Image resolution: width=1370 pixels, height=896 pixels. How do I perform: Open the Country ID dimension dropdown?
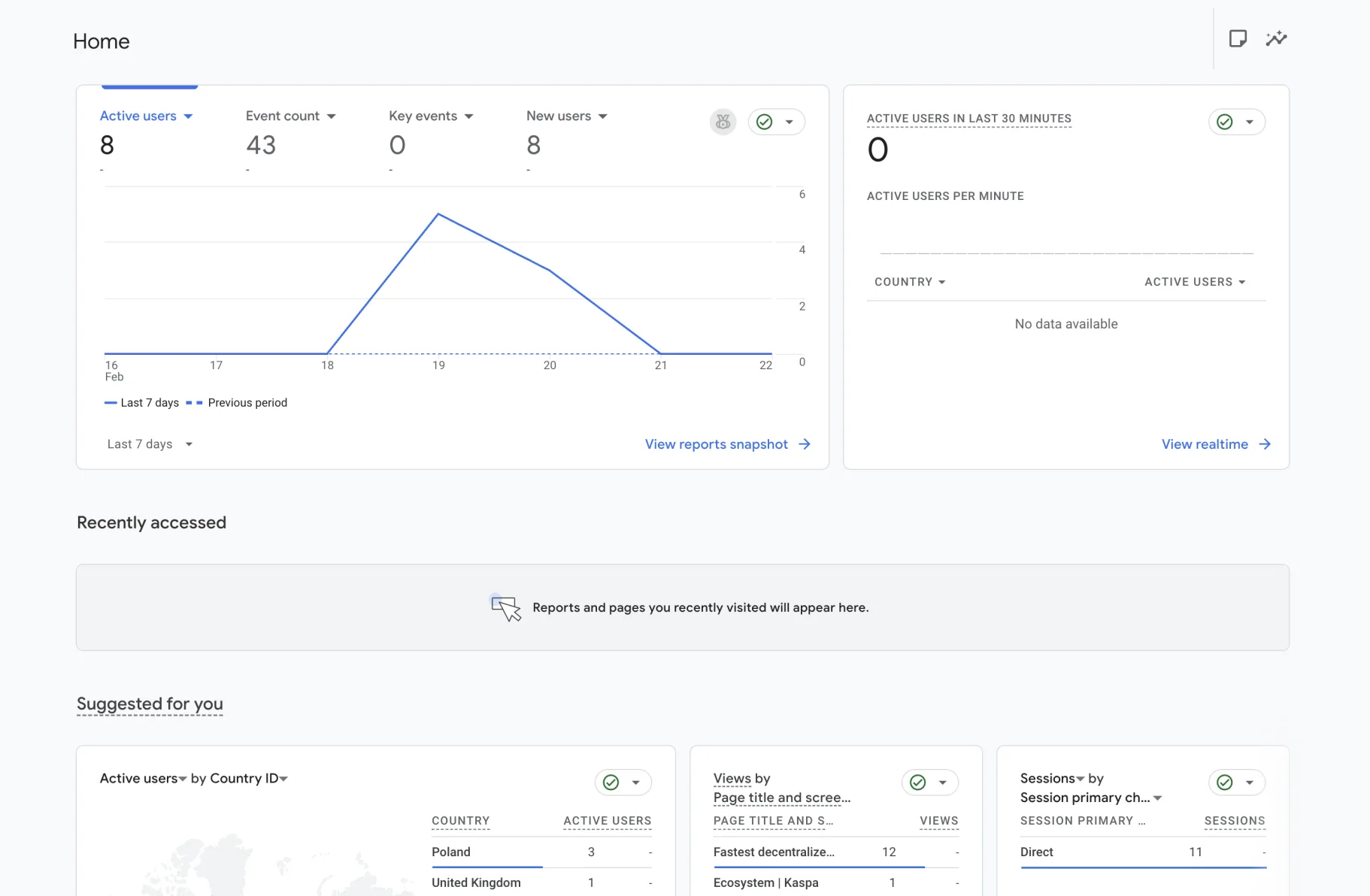(249, 779)
